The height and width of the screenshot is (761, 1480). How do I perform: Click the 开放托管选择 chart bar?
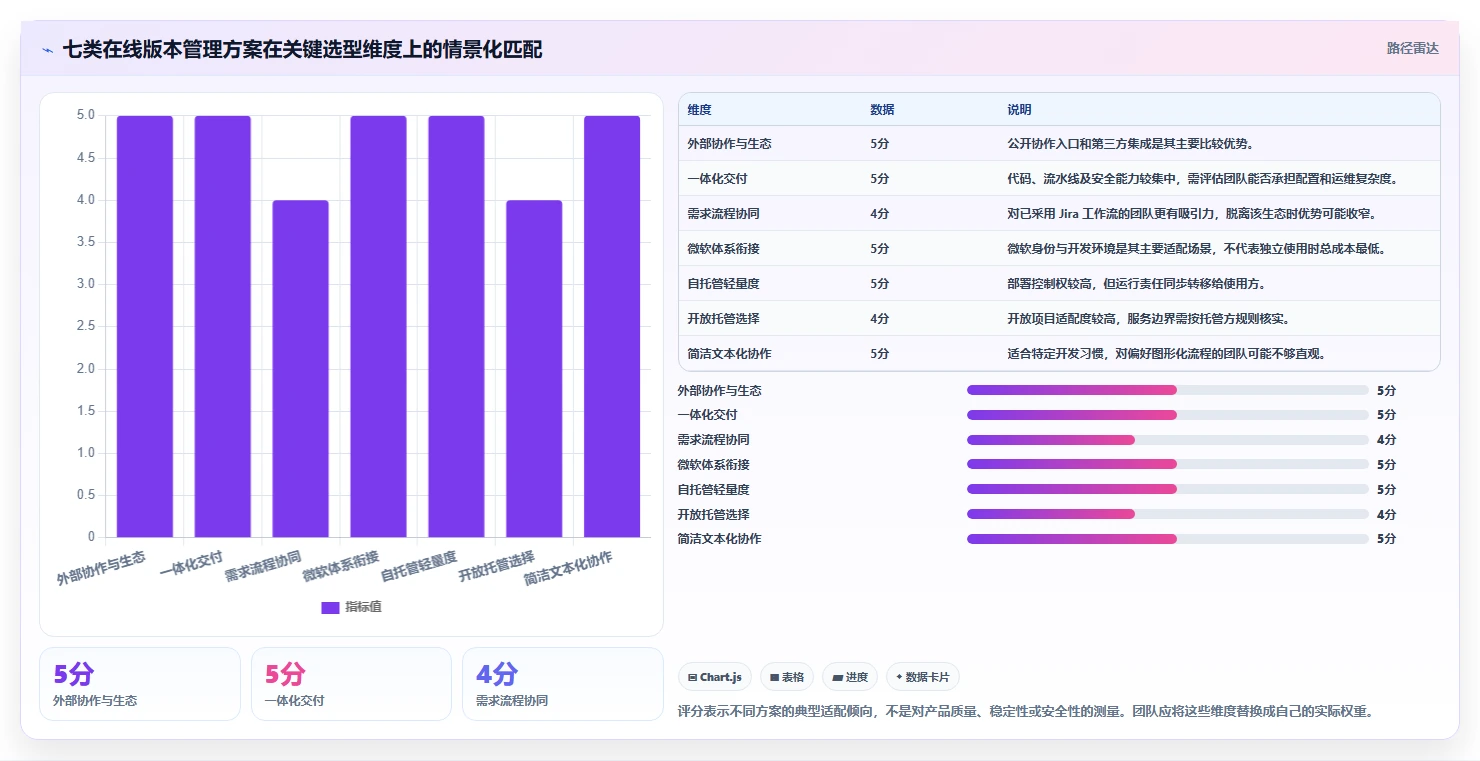pyautogui.click(x=534, y=369)
